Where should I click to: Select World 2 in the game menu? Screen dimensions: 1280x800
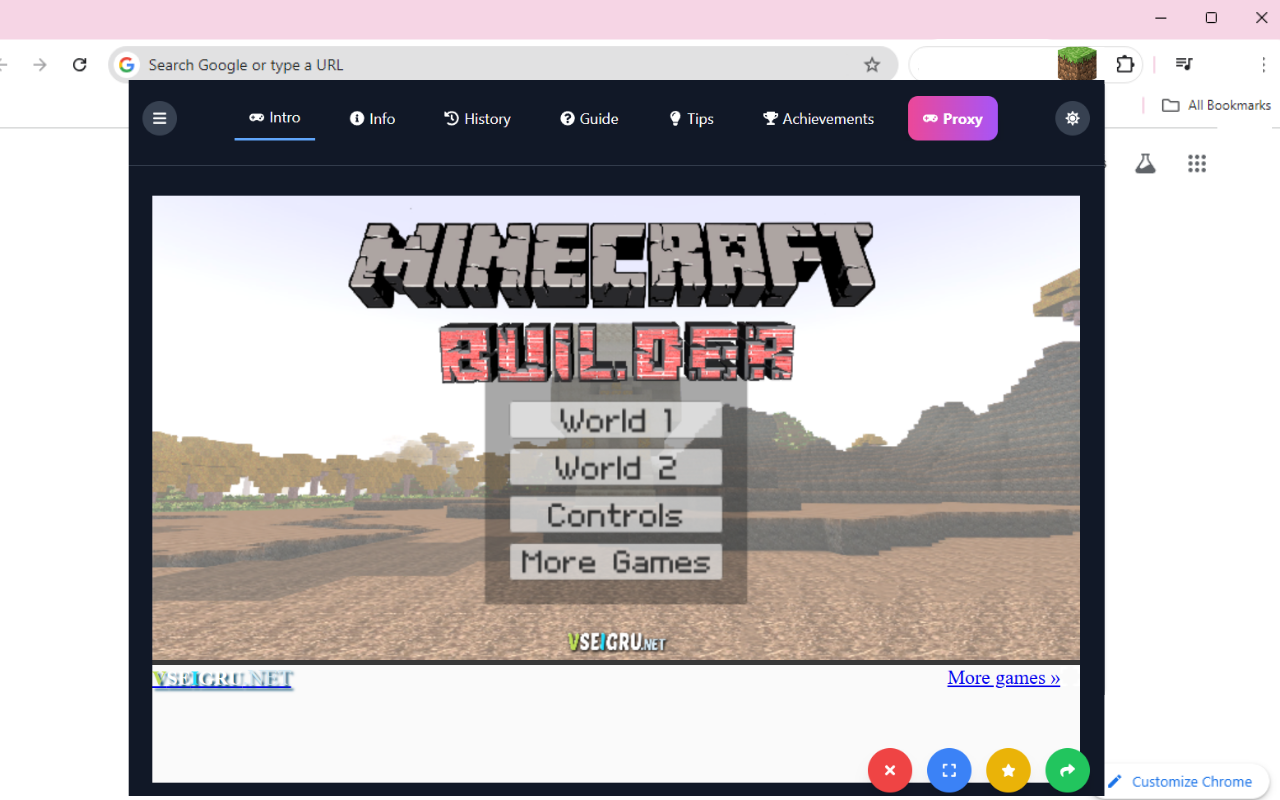click(615, 467)
